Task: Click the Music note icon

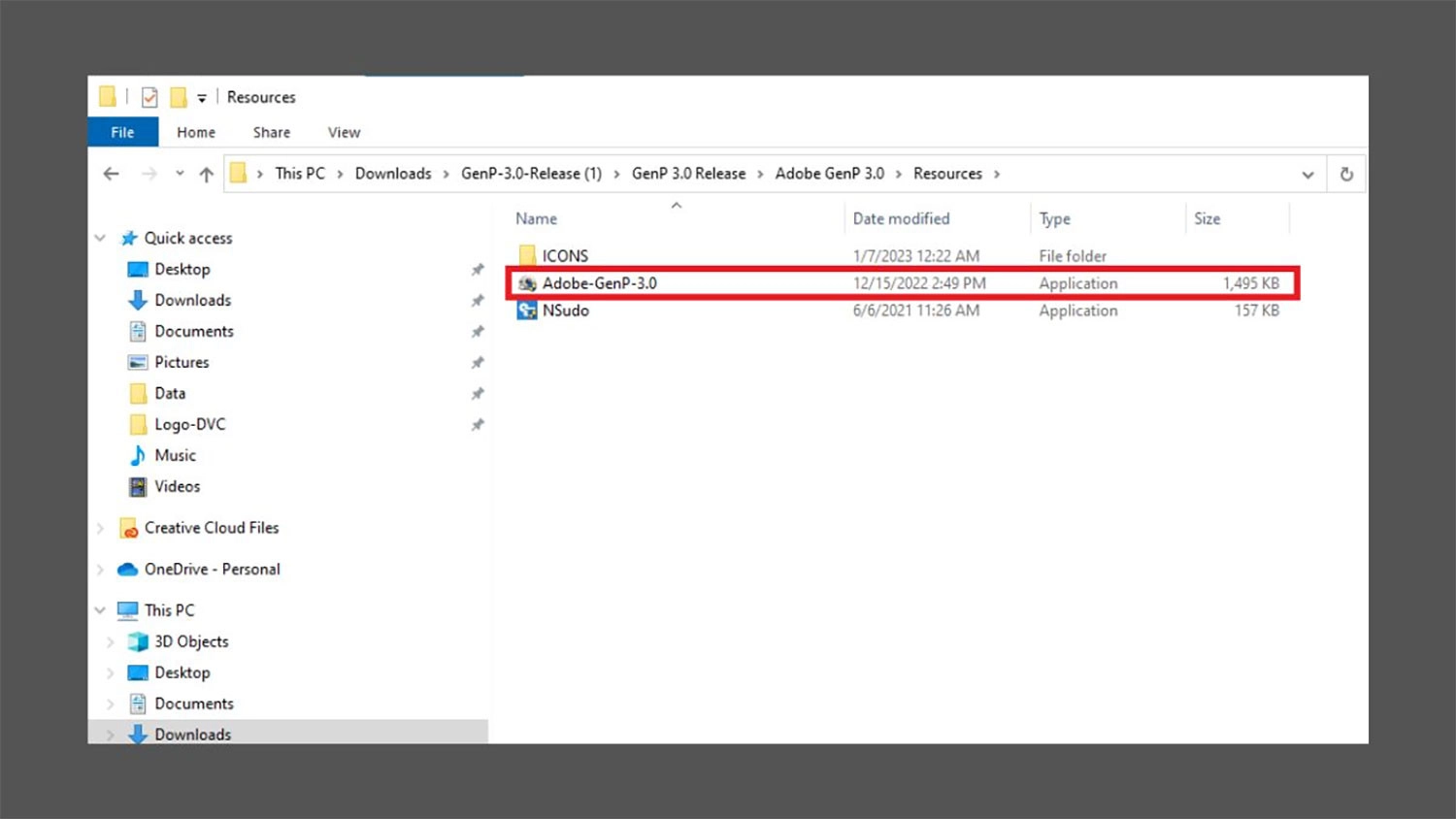Action: pyautogui.click(x=138, y=455)
